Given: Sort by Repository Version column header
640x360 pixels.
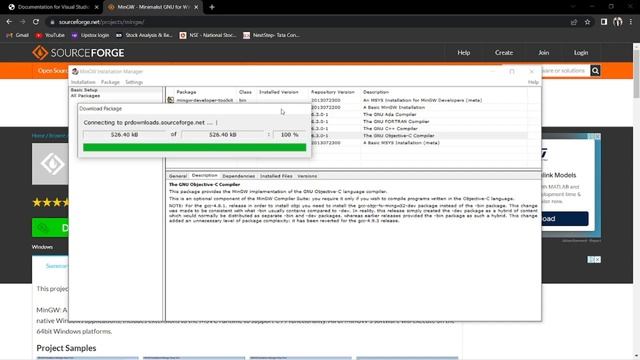Looking at the screenshot, I should tap(333, 92).
